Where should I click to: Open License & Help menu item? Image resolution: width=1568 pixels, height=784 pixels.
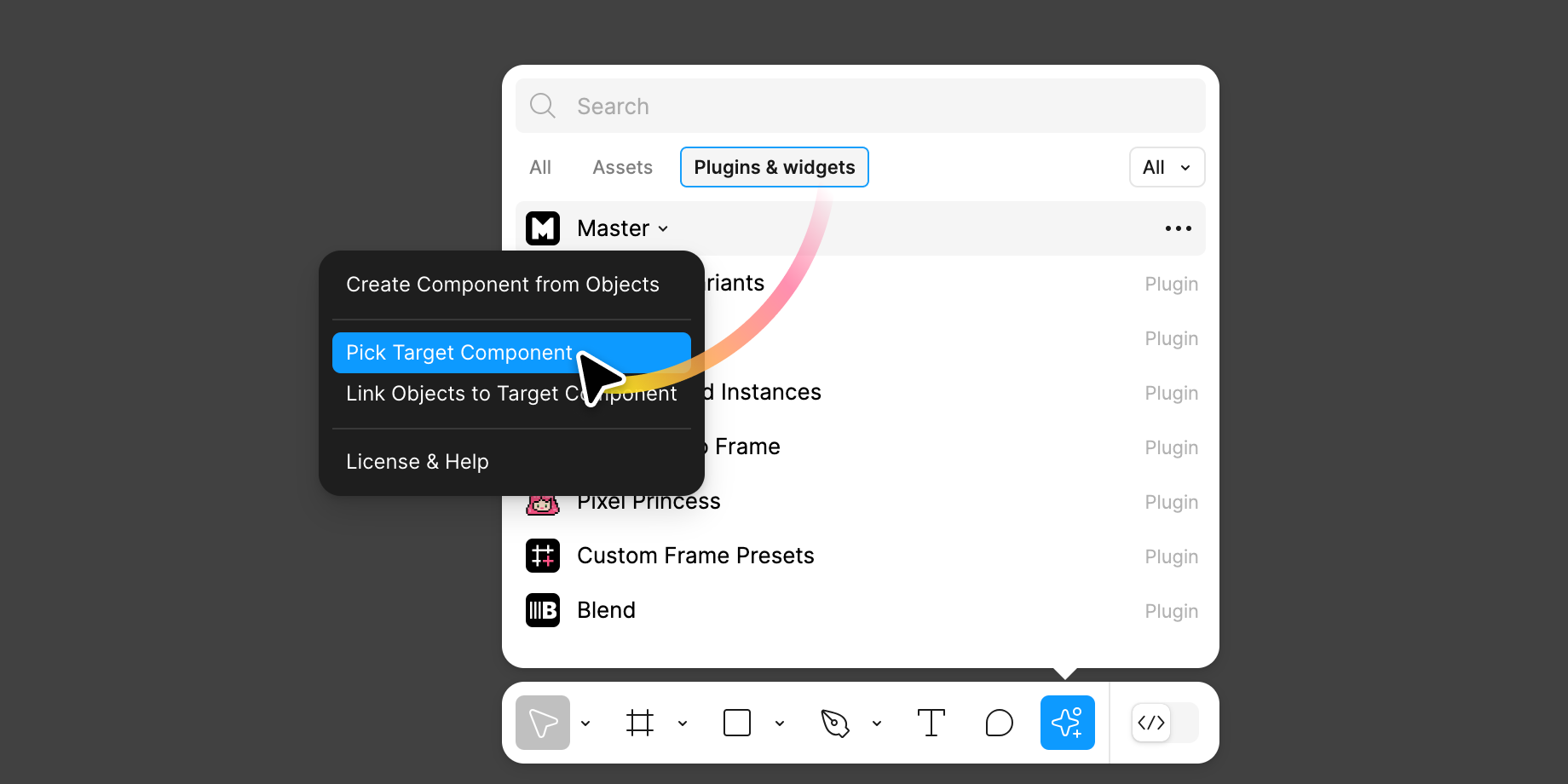click(x=511, y=462)
